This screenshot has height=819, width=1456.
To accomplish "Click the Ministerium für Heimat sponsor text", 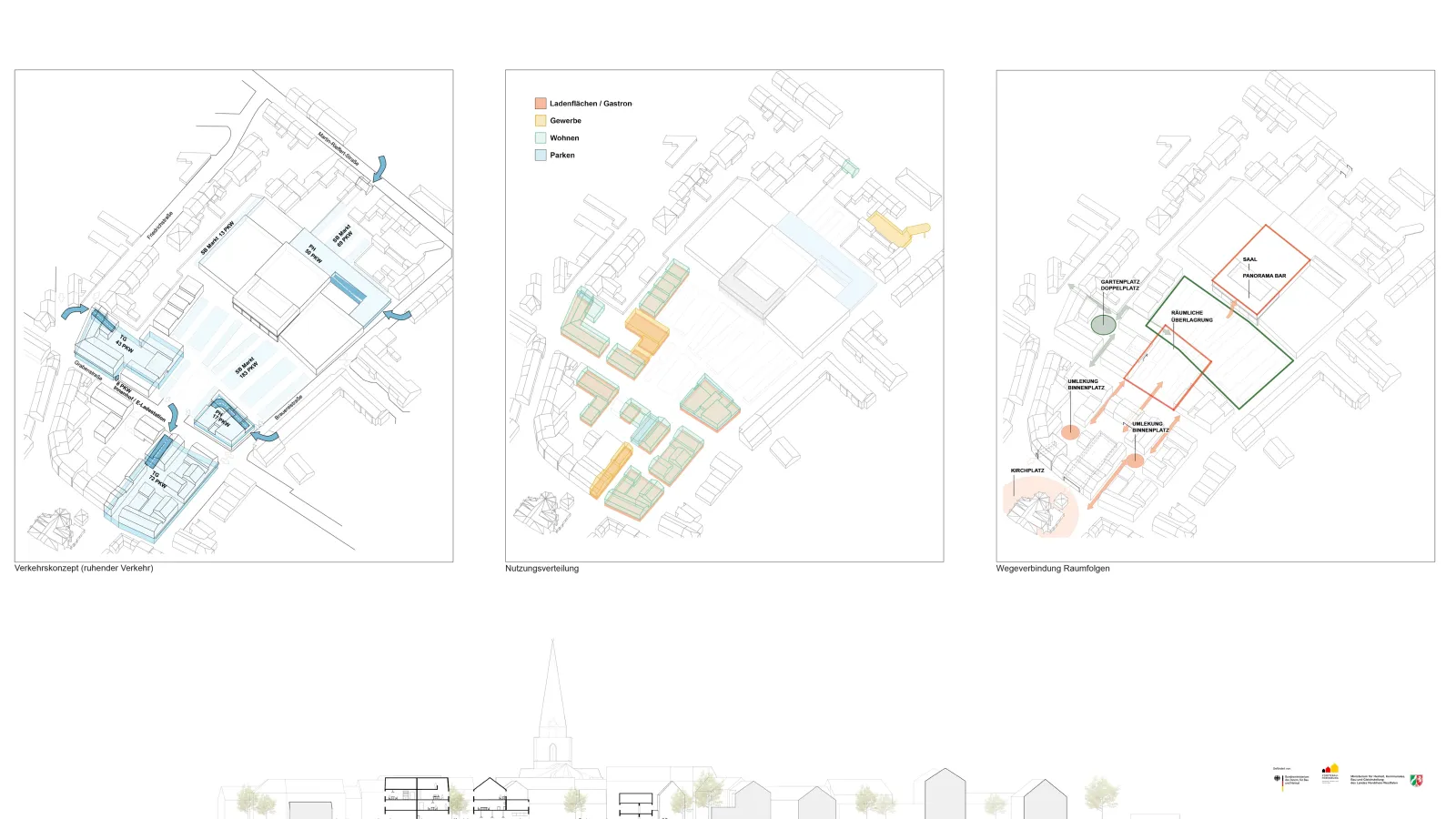I will [1378, 780].
